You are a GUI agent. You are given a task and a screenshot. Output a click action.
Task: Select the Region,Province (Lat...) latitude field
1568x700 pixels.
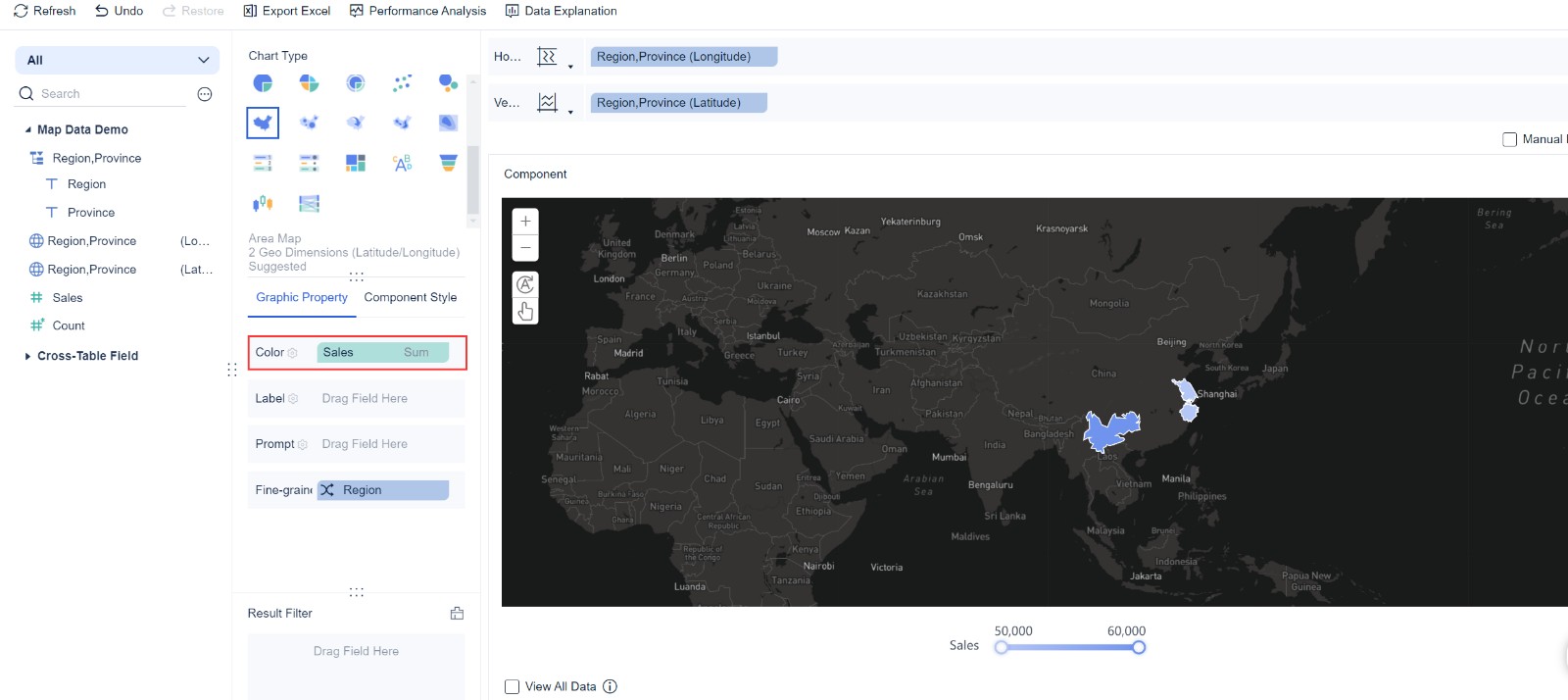pos(120,270)
